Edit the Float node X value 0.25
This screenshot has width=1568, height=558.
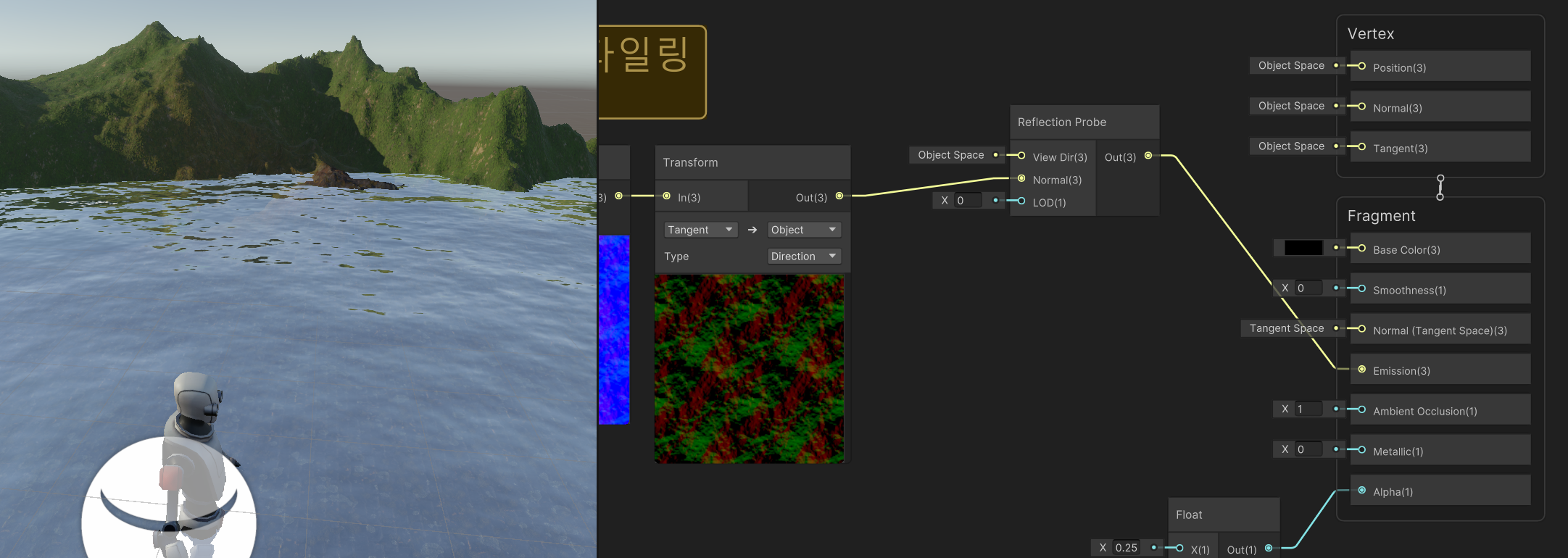(x=1127, y=548)
